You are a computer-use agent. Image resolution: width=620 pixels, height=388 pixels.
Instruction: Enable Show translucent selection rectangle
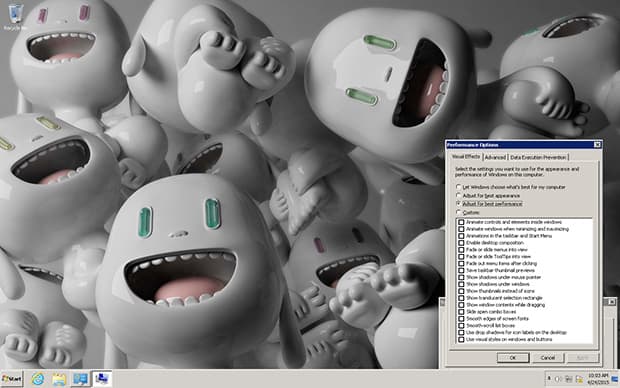461,298
